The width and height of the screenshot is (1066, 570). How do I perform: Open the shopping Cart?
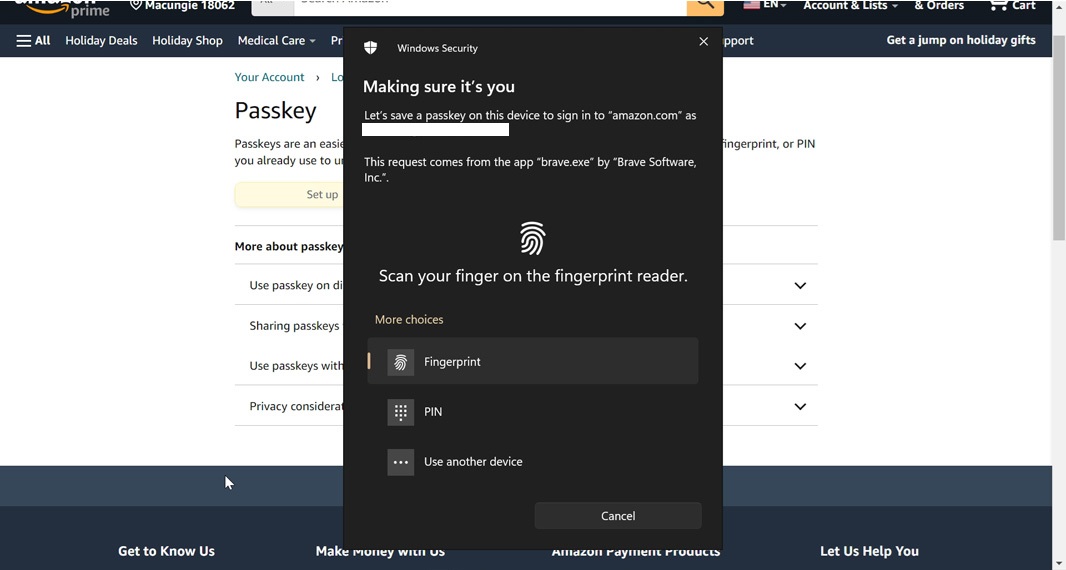coord(1011,6)
